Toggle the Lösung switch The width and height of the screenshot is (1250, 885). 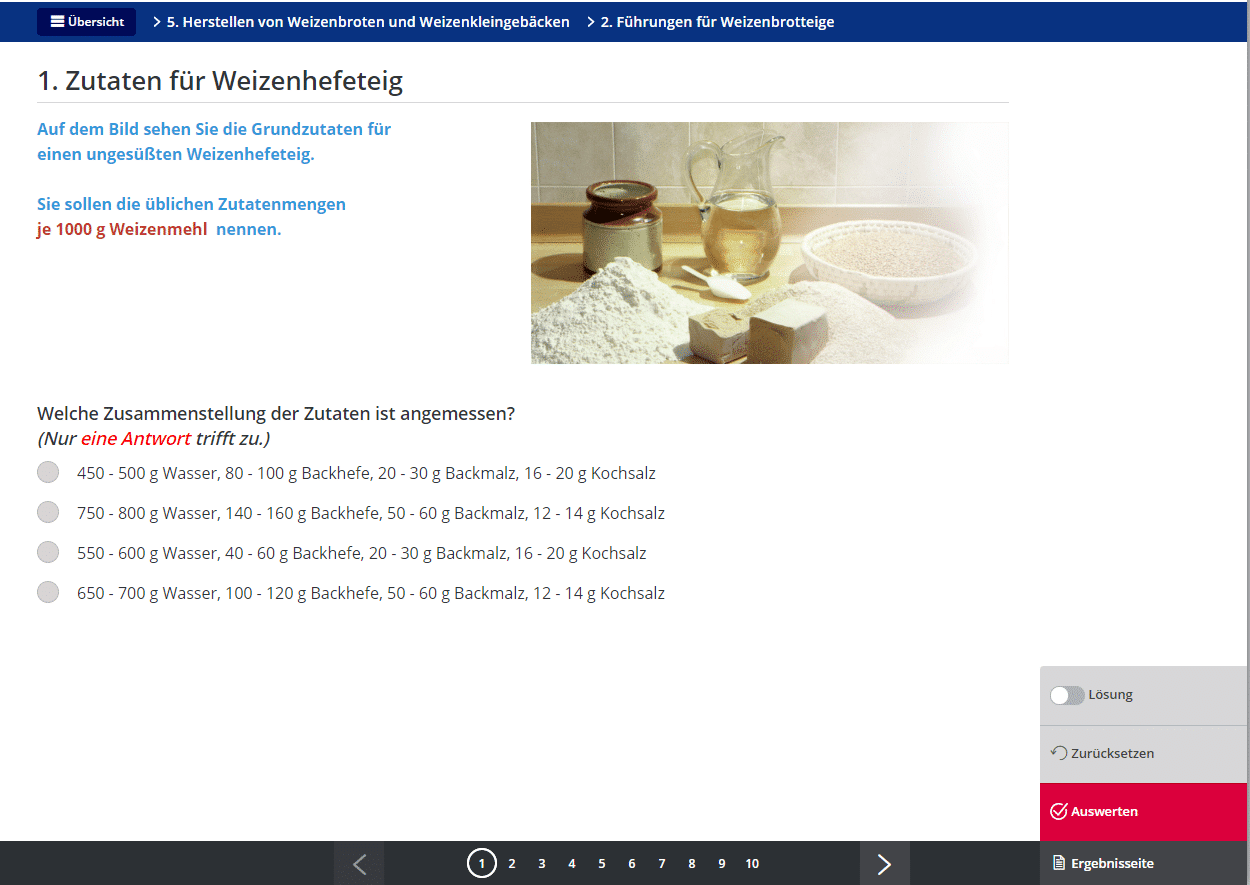click(x=1067, y=695)
